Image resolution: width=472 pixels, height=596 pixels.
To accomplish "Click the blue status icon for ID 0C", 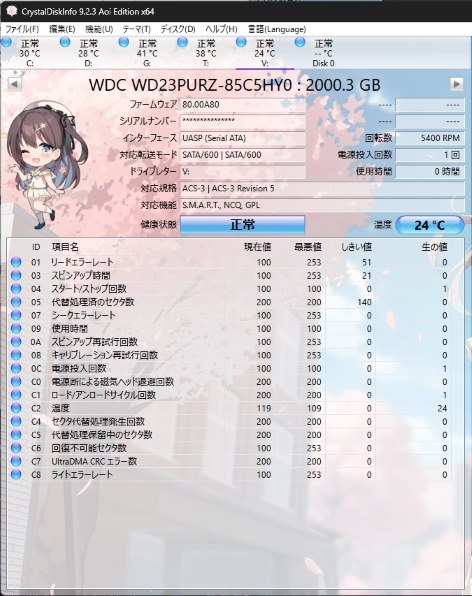I will click(16, 368).
